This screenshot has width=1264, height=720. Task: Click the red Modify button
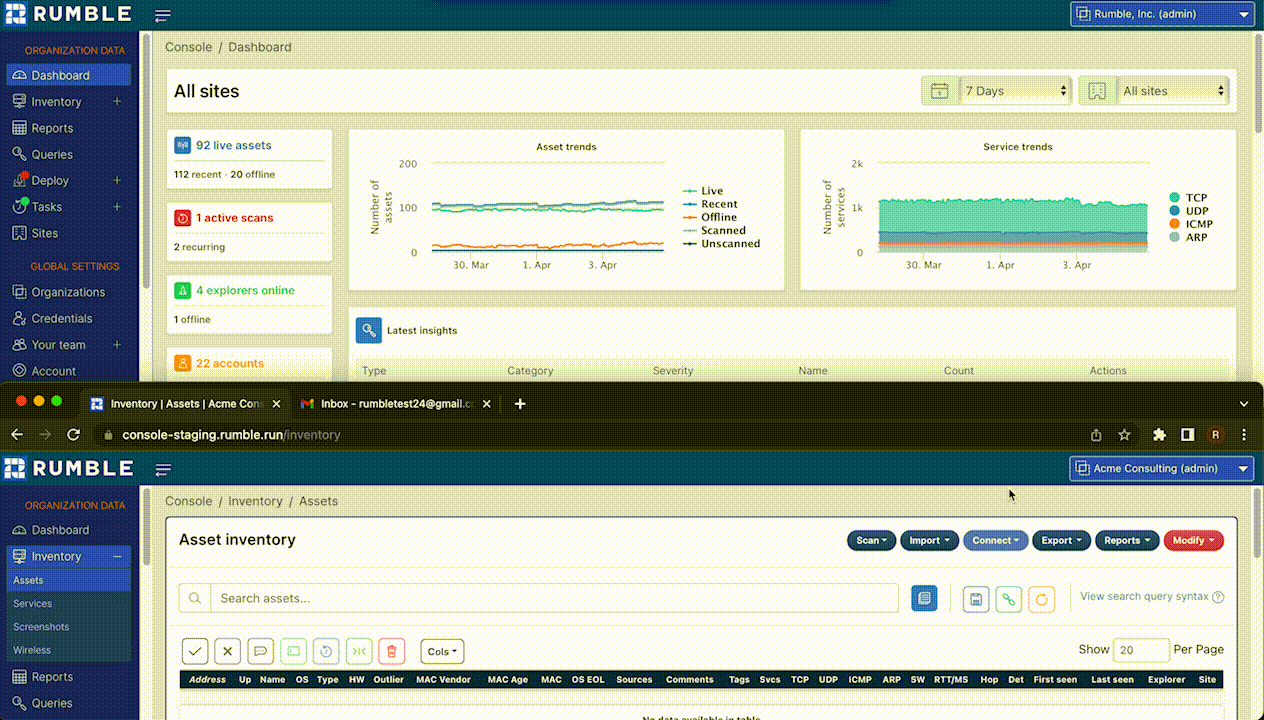[1193, 540]
